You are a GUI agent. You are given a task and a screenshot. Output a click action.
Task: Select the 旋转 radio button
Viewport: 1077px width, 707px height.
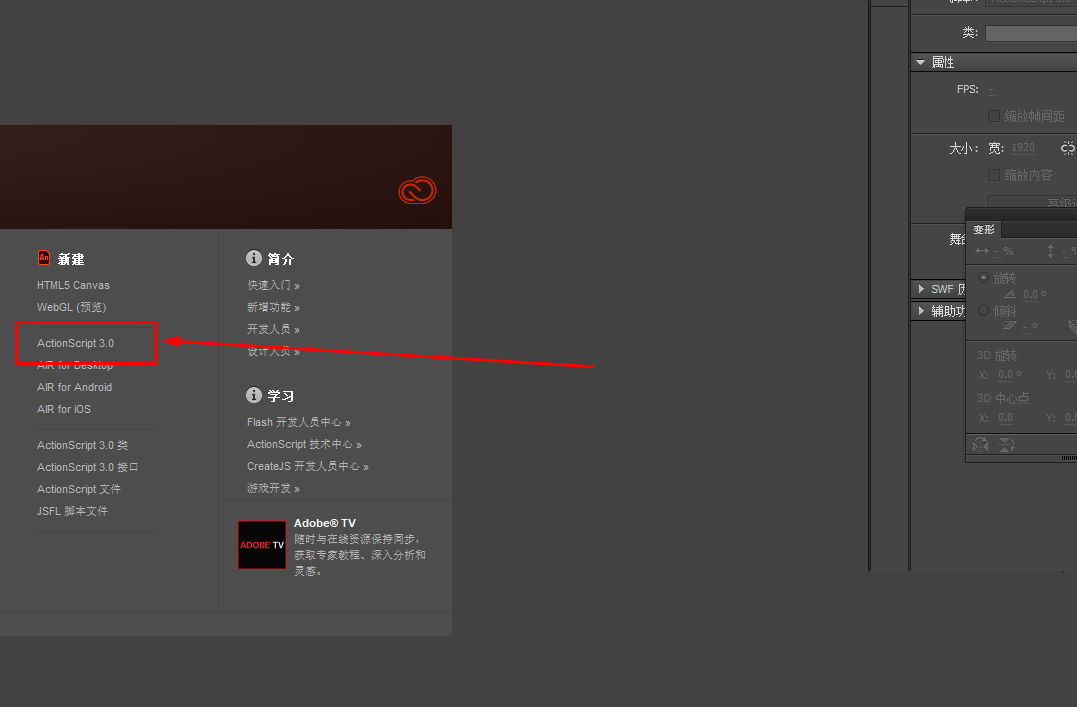984,278
